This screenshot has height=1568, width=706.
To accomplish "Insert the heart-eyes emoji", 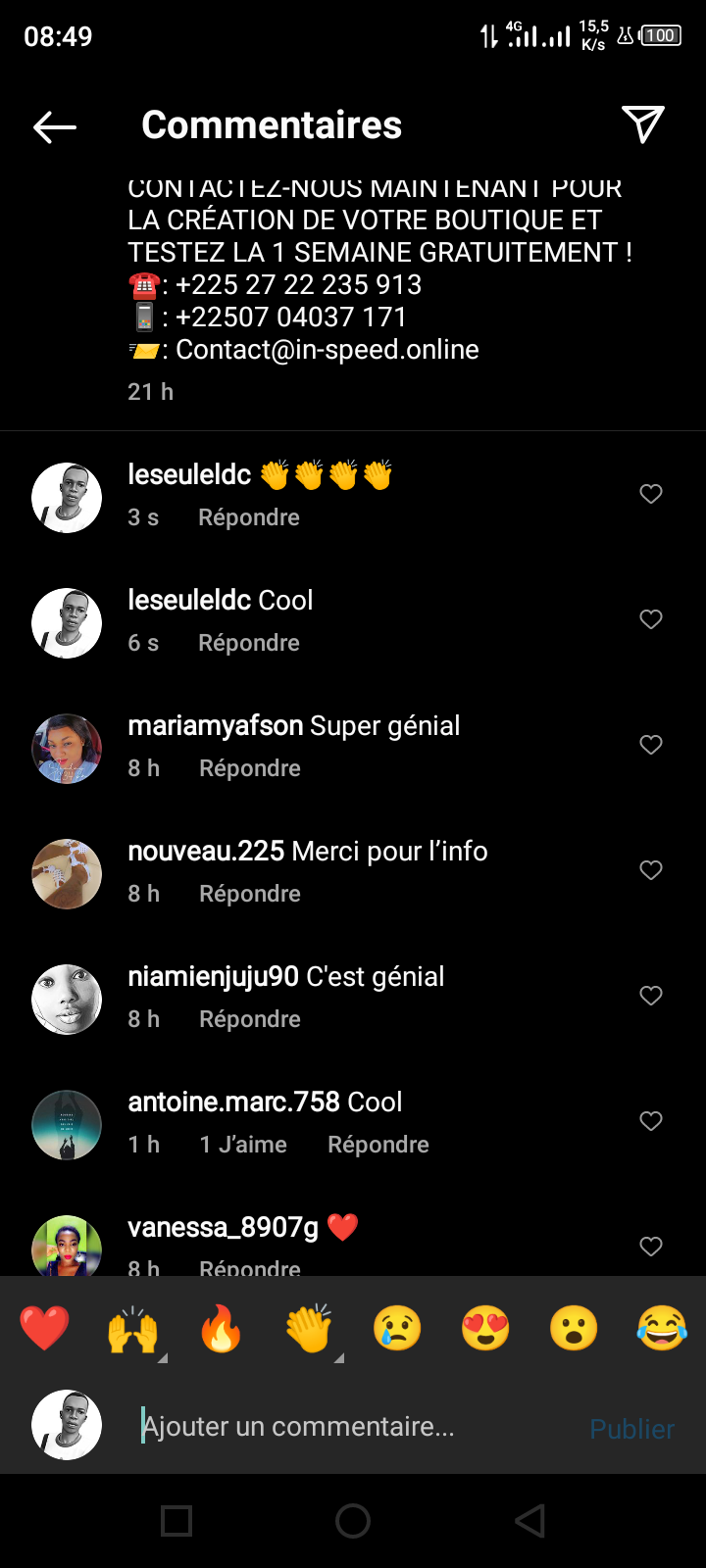I will pyautogui.click(x=485, y=1330).
